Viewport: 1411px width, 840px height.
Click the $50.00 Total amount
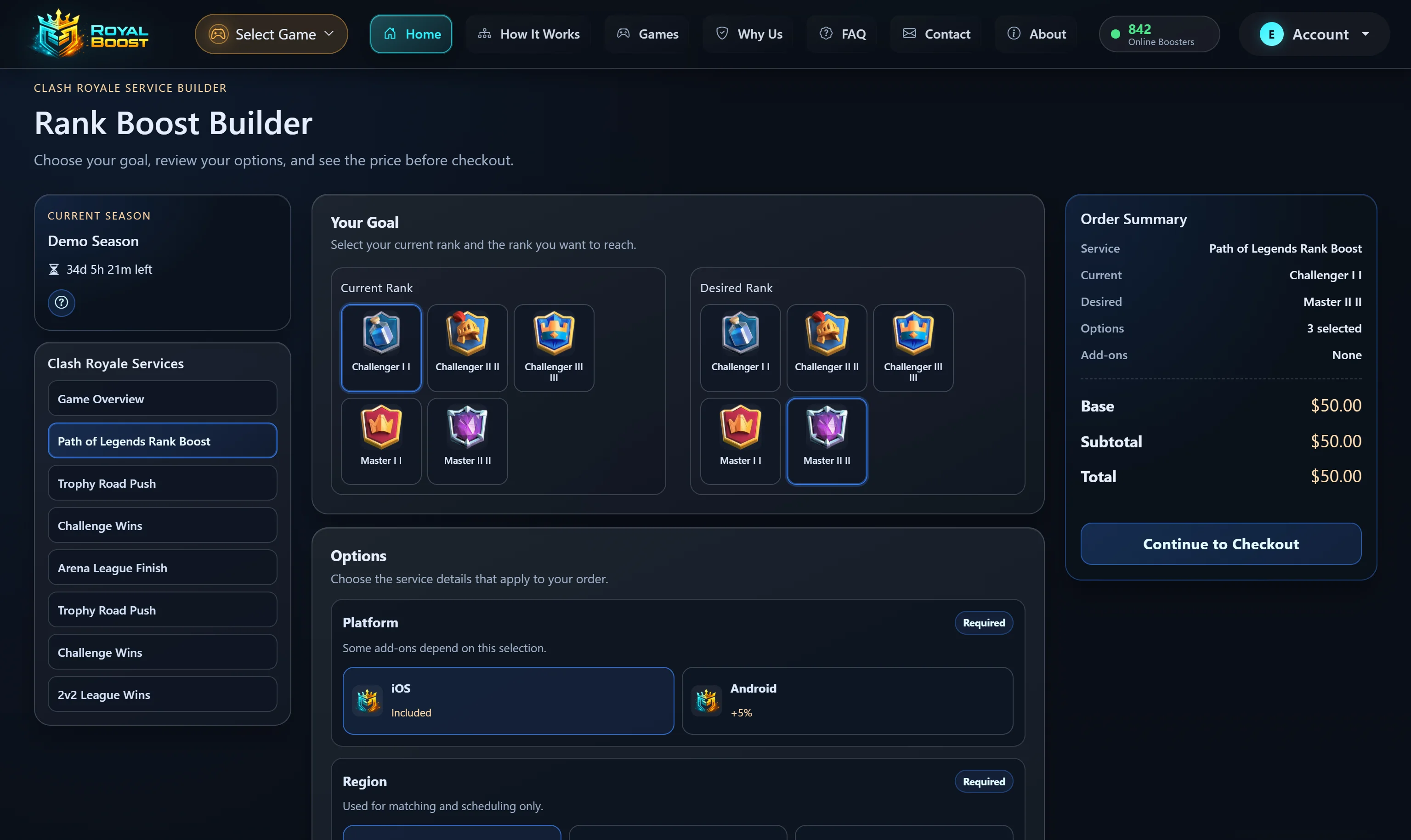[x=1336, y=477]
